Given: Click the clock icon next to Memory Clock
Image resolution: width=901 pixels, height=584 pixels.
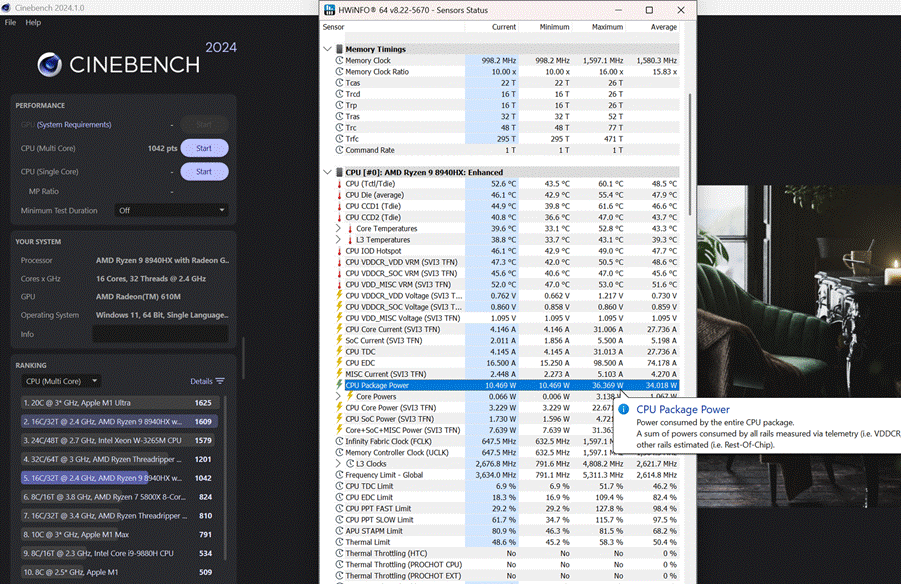Looking at the screenshot, I should tap(339, 61).
